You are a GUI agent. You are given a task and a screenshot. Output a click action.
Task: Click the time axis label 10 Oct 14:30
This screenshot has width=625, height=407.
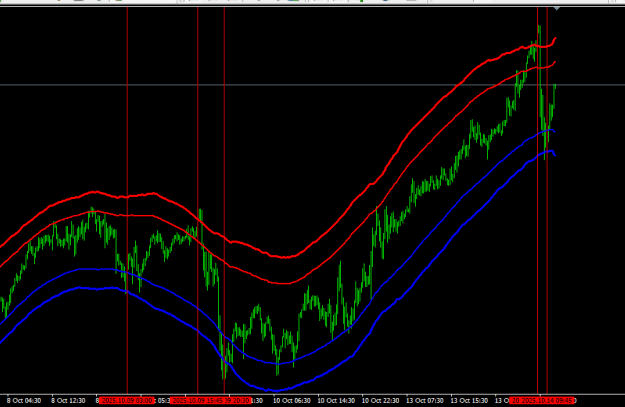pyautogui.click(x=336, y=400)
